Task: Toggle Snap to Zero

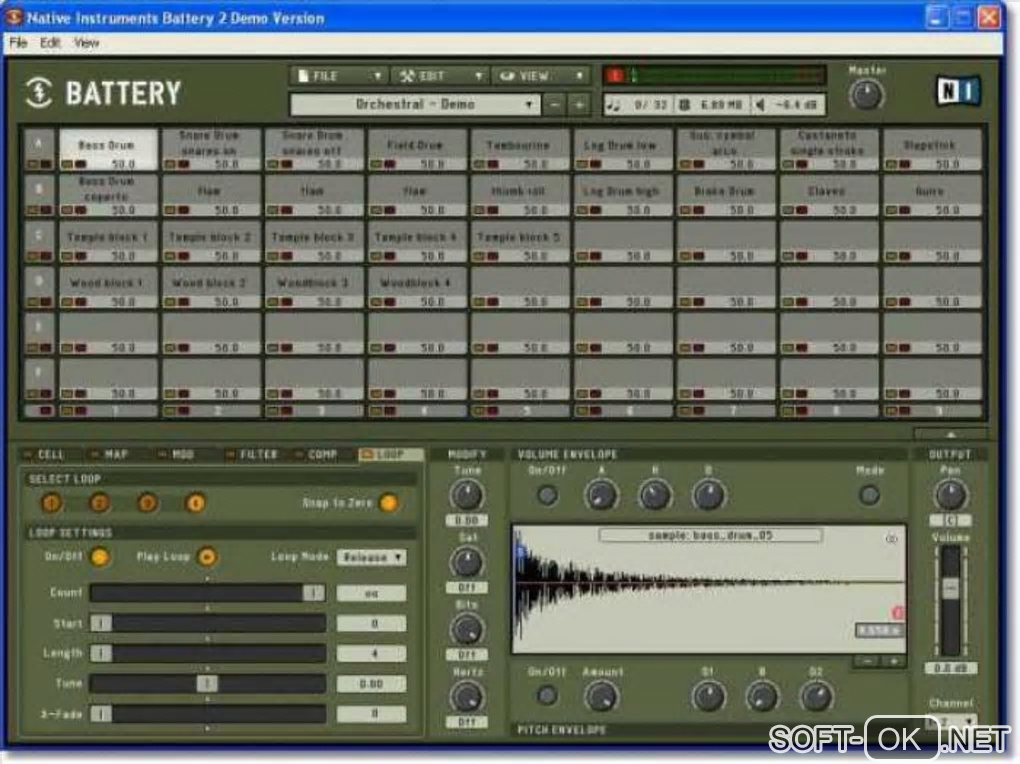Action: pyautogui.click(x=389, y=503)
